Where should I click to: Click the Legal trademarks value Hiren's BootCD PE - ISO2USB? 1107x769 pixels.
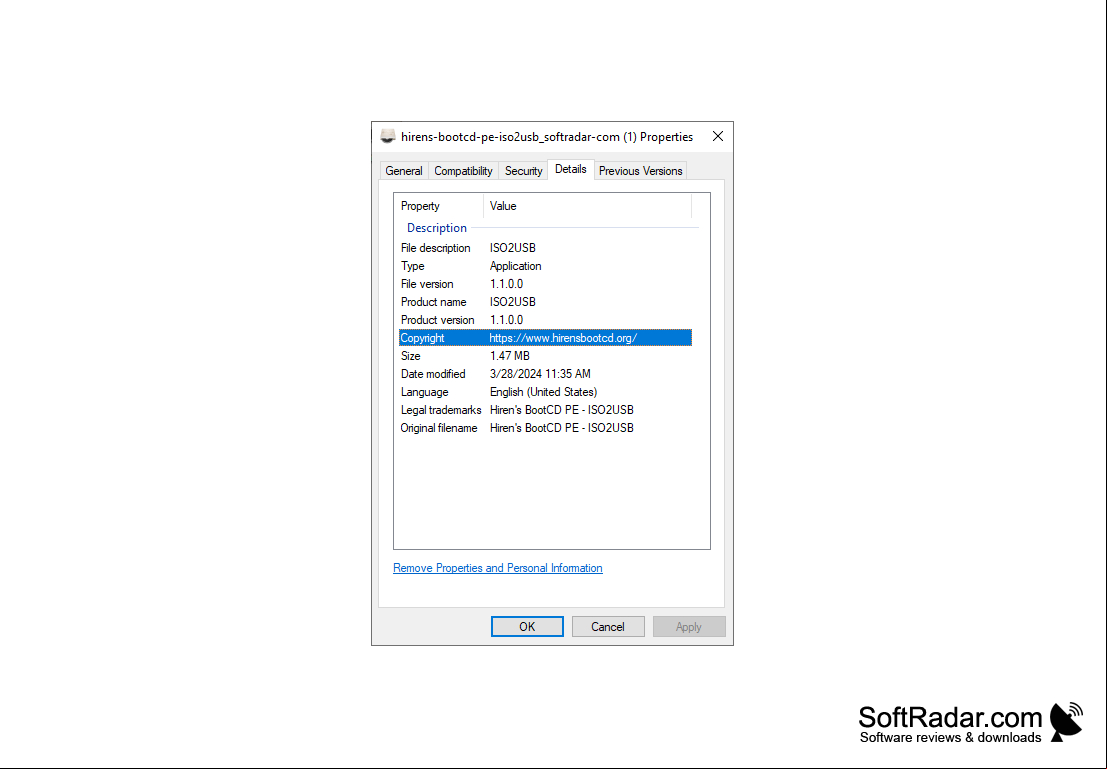tap(562, 410)
